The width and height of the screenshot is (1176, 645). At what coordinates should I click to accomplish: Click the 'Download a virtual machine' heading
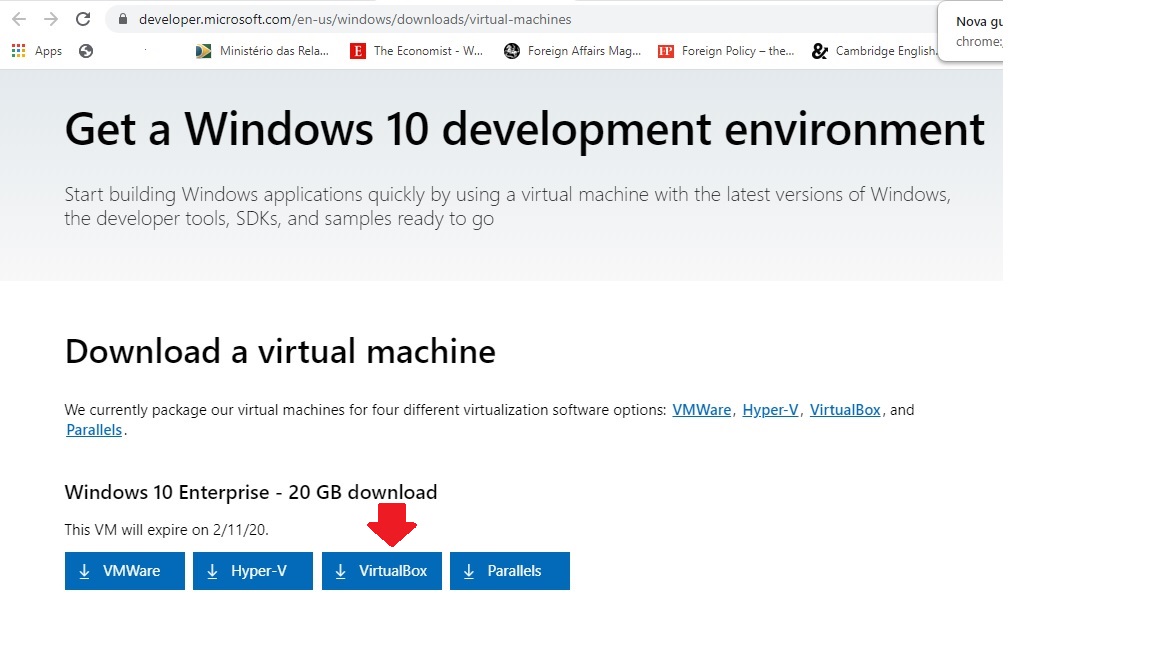[280, 351]
